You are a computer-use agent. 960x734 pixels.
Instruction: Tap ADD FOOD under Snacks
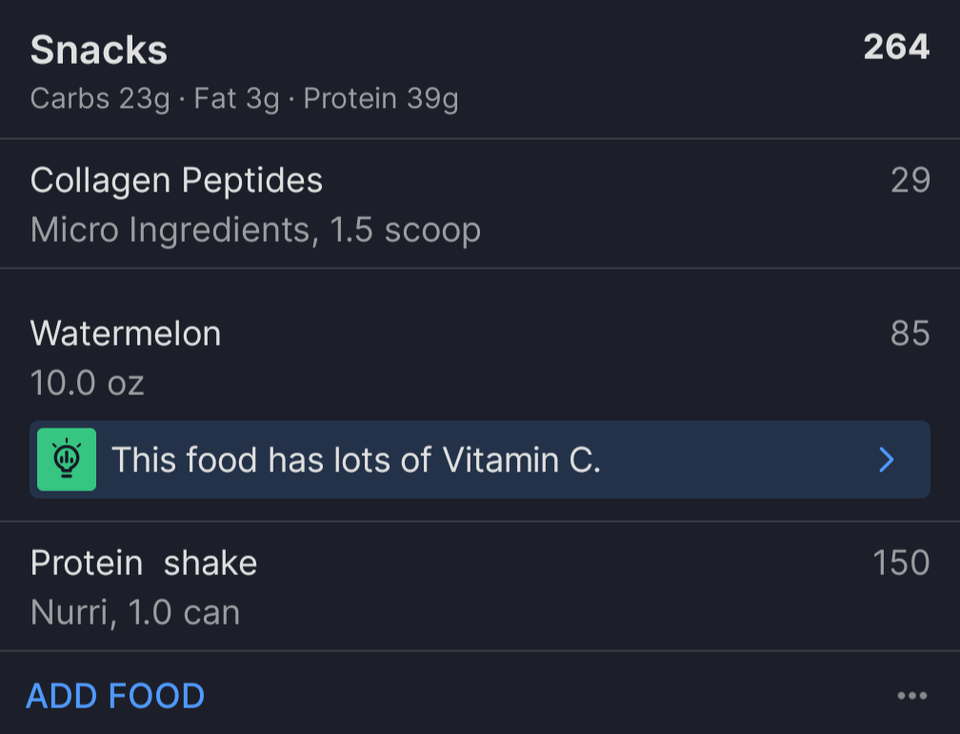(x=115, y=696)
